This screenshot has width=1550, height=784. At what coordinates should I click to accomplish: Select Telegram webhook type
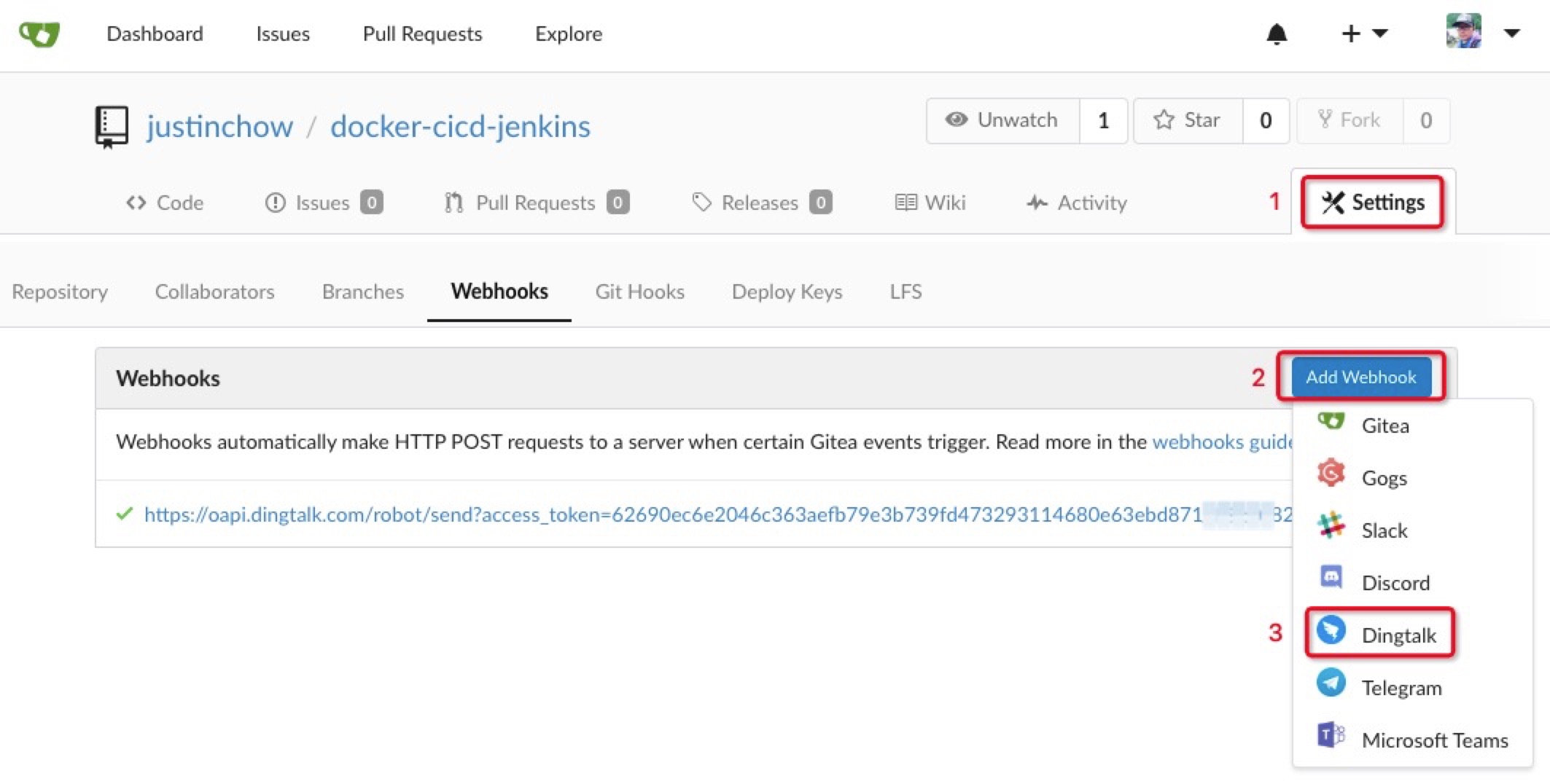pyautogui.click(x=1401, y=686)
